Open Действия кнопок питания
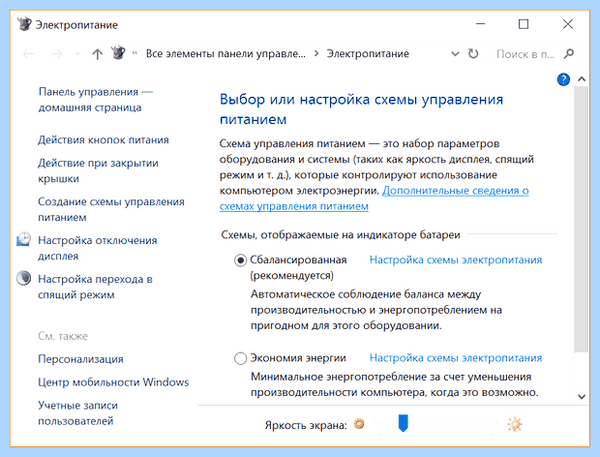Viewport: 600px width, 457px height. pyautogui.click(x=103, y=140)
